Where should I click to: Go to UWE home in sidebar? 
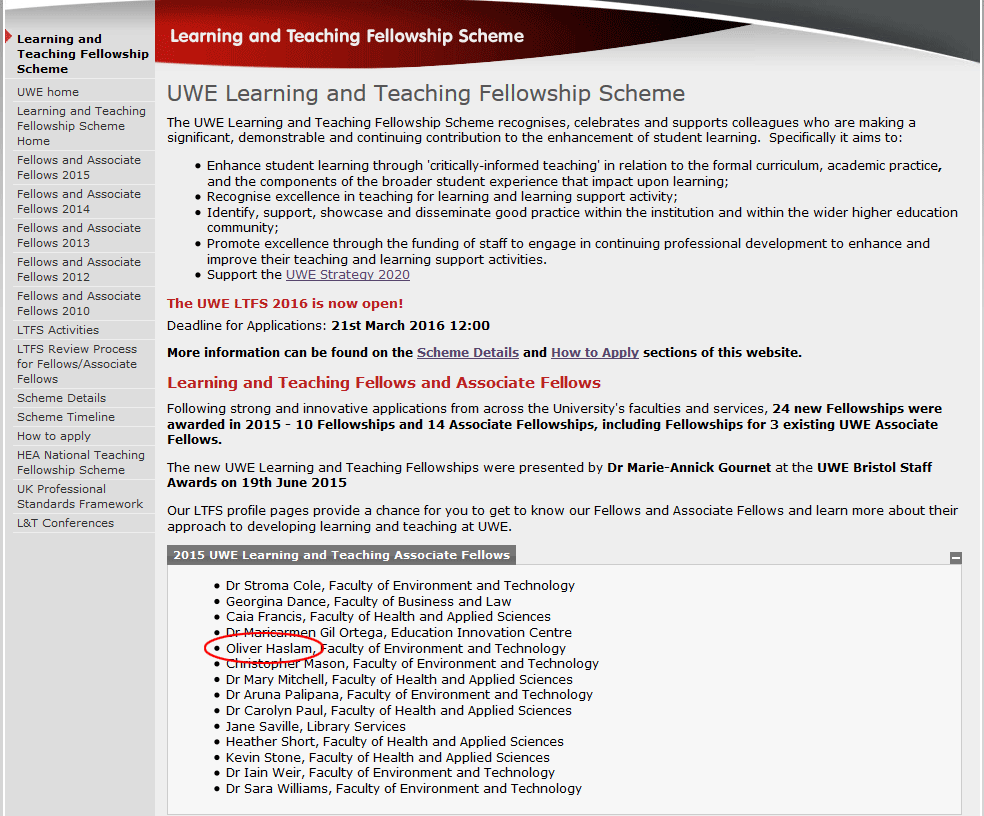pos(48,92)
